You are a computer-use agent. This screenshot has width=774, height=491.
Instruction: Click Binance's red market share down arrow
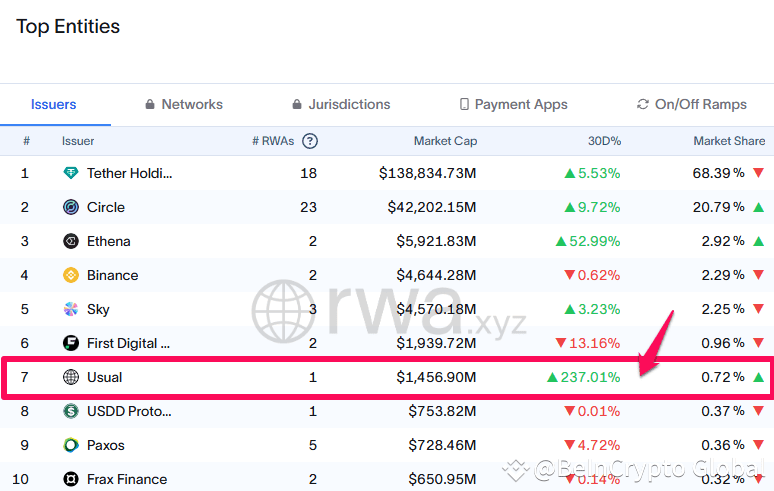click(759, 274)
